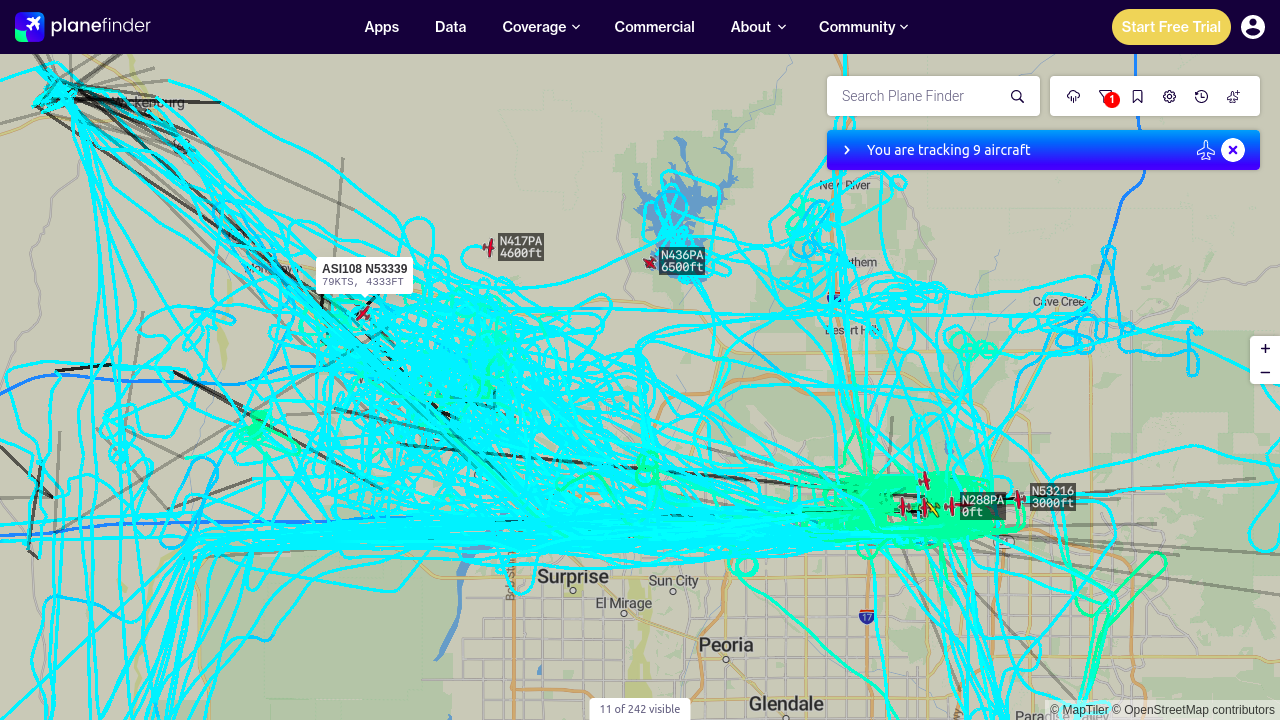This screenshot has width=1280, height=720.
Task: Click the N436PA 6500ft label
Action: click(682, 261)
